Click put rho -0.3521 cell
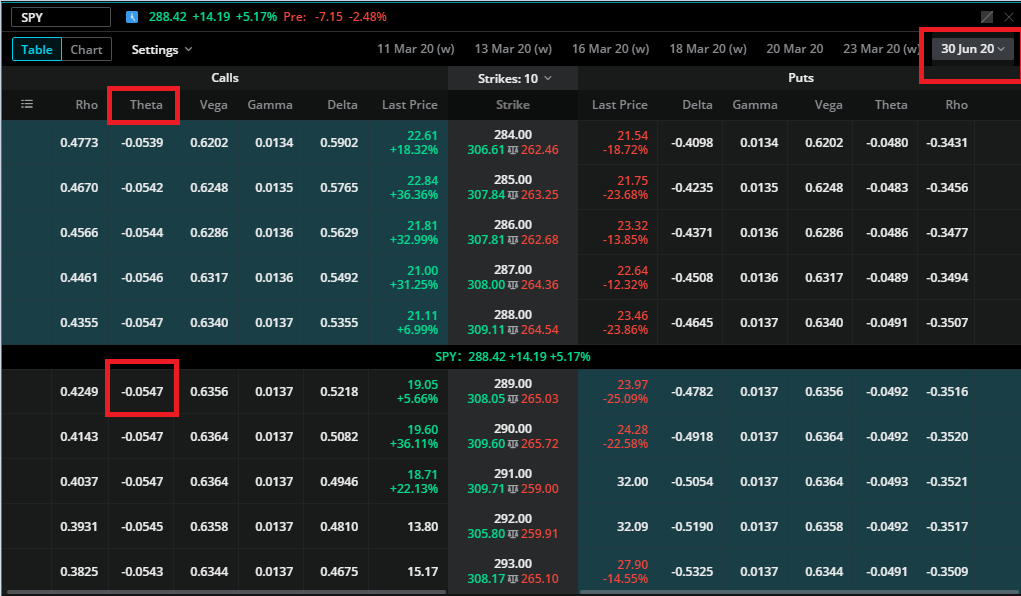Image resolution: width=1021 pixels, height=596 pixels. coord(947,481)
